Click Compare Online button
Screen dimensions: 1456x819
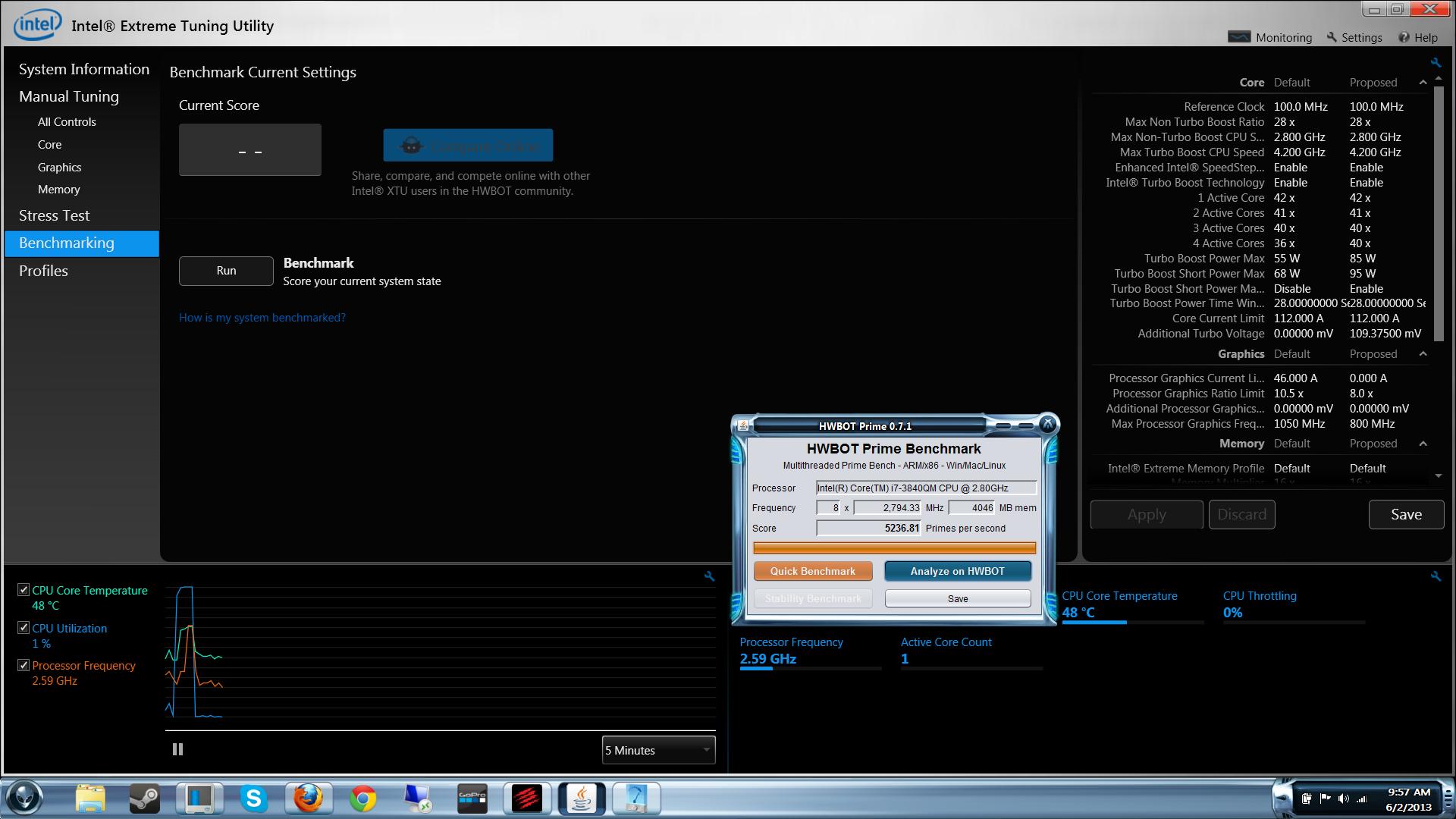point(468,146)
